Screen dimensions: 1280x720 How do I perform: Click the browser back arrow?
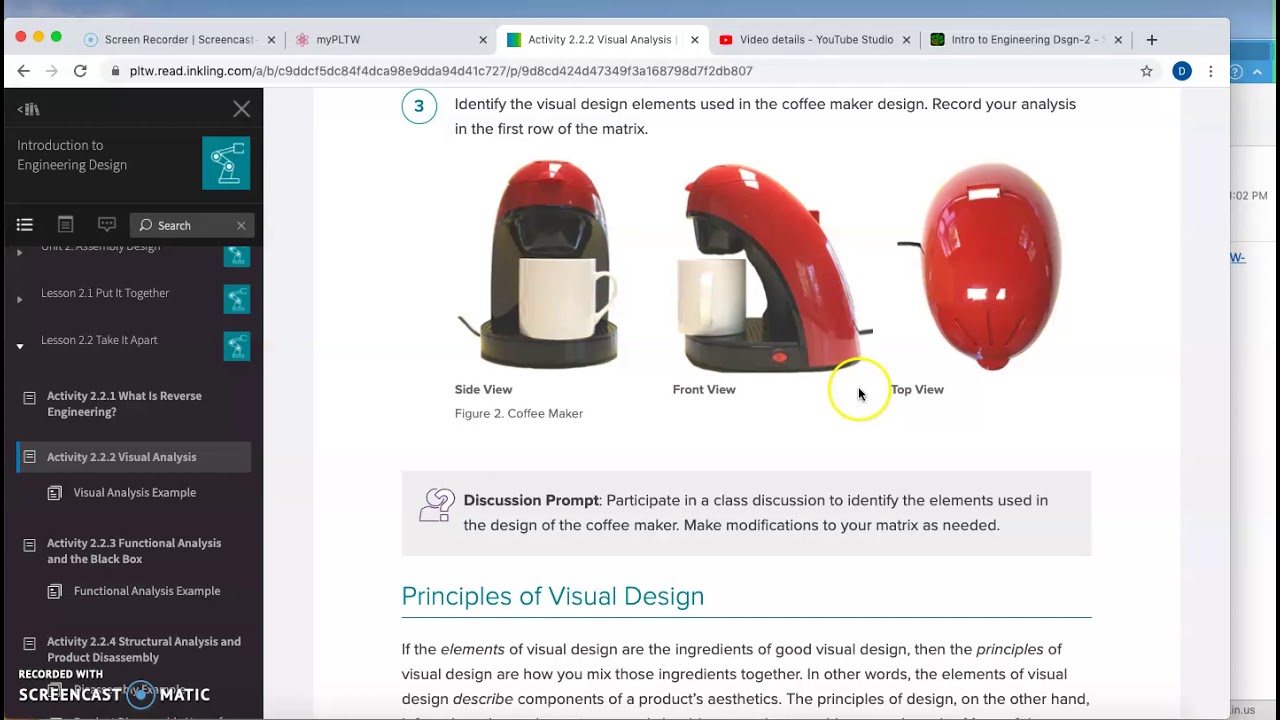pos(24,71)
